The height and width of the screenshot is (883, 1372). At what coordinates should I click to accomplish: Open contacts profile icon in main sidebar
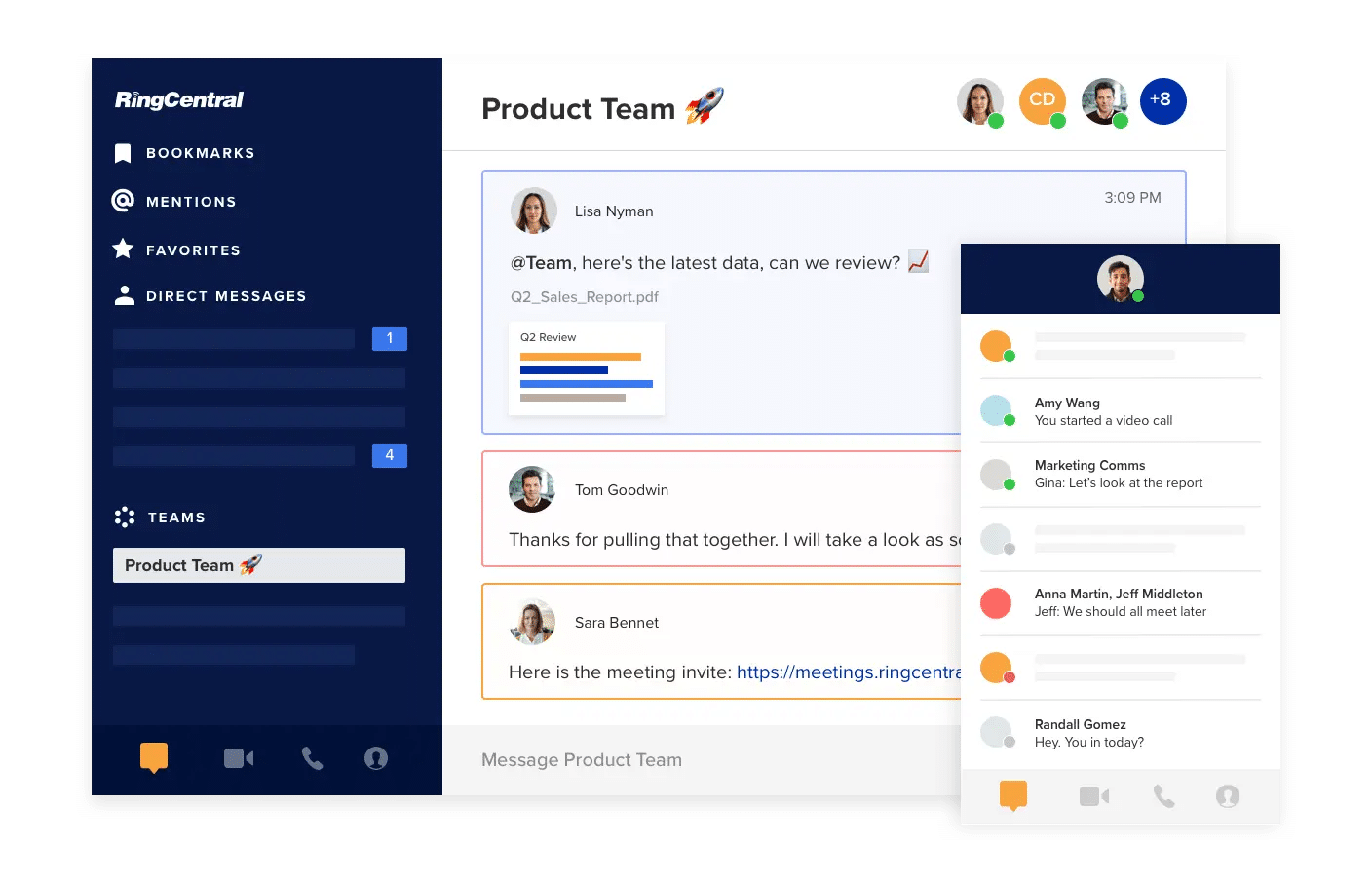pos(376,758)
